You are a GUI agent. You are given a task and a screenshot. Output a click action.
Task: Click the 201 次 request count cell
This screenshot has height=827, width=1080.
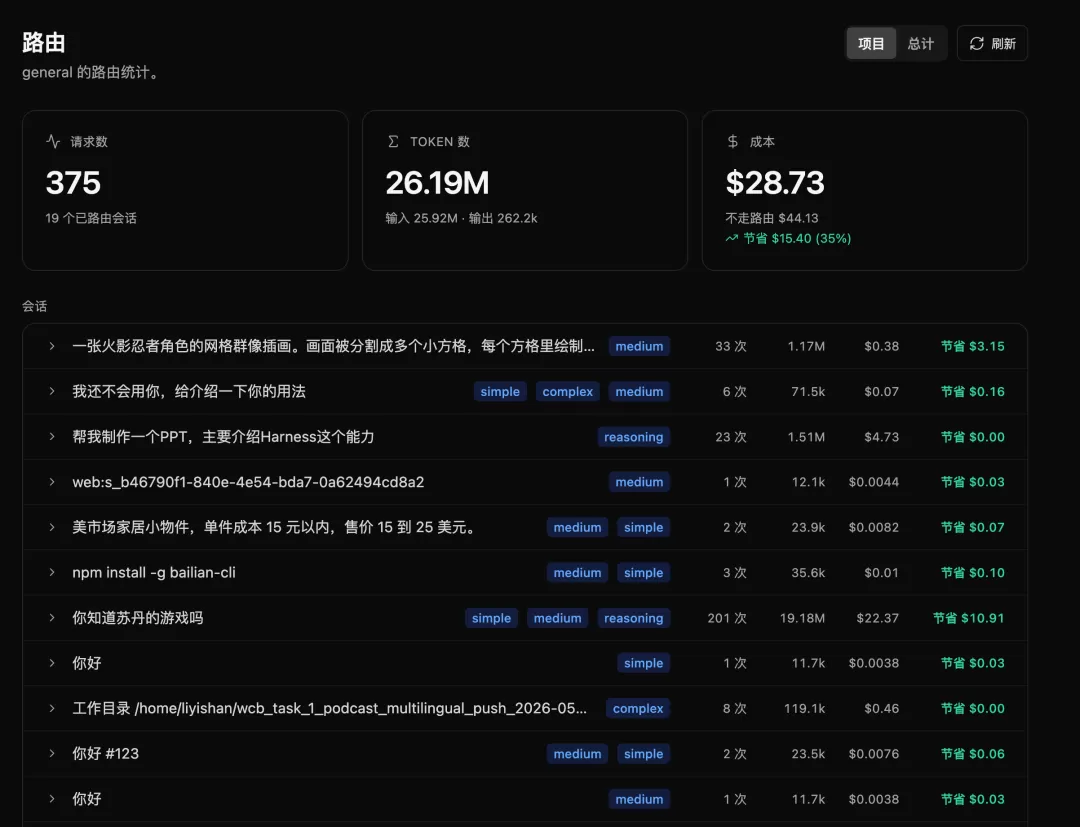[727, 618]
